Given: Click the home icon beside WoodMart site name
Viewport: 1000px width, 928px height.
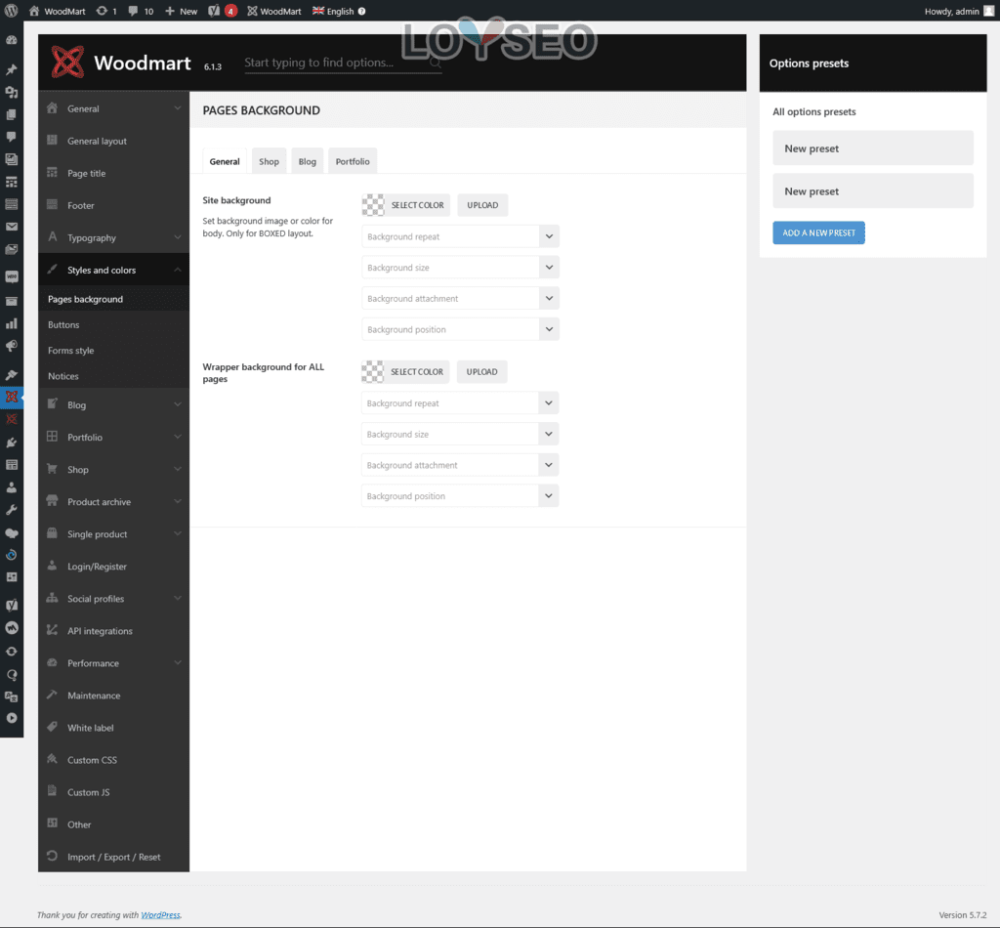Looking at the screenshot, I should tap(34, 11).
